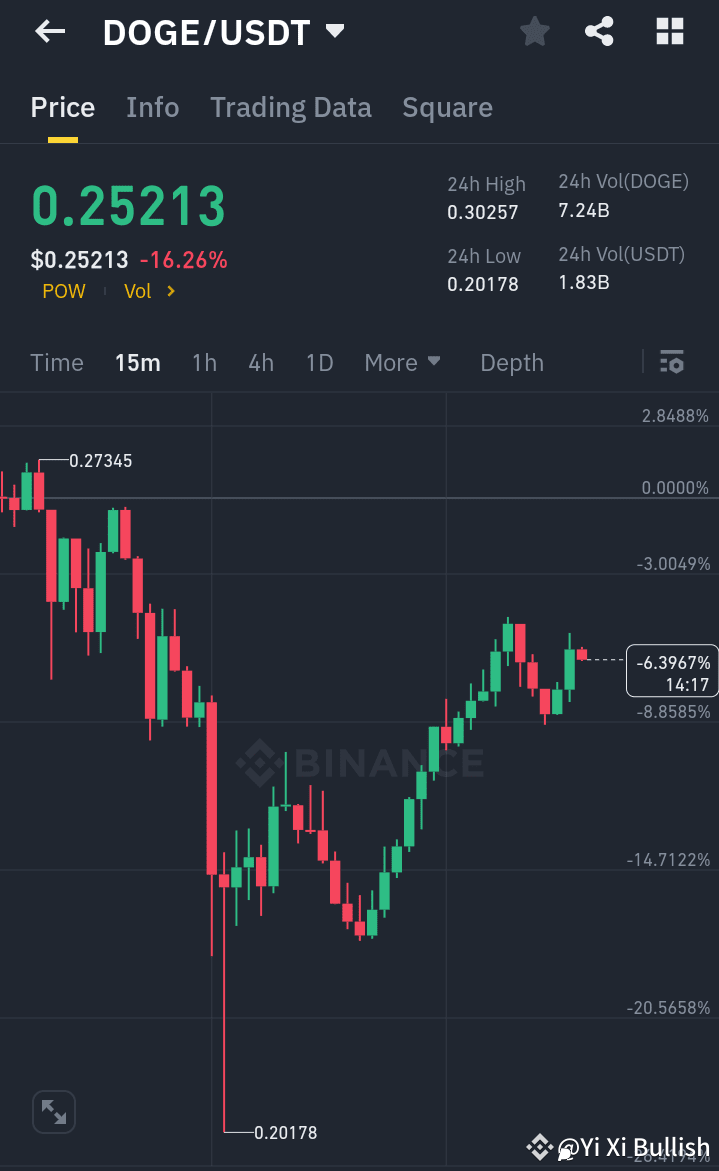719x1171 pixels.
Task: Expand the chart with the fullscreen icon
Action: click(53, 1111)
